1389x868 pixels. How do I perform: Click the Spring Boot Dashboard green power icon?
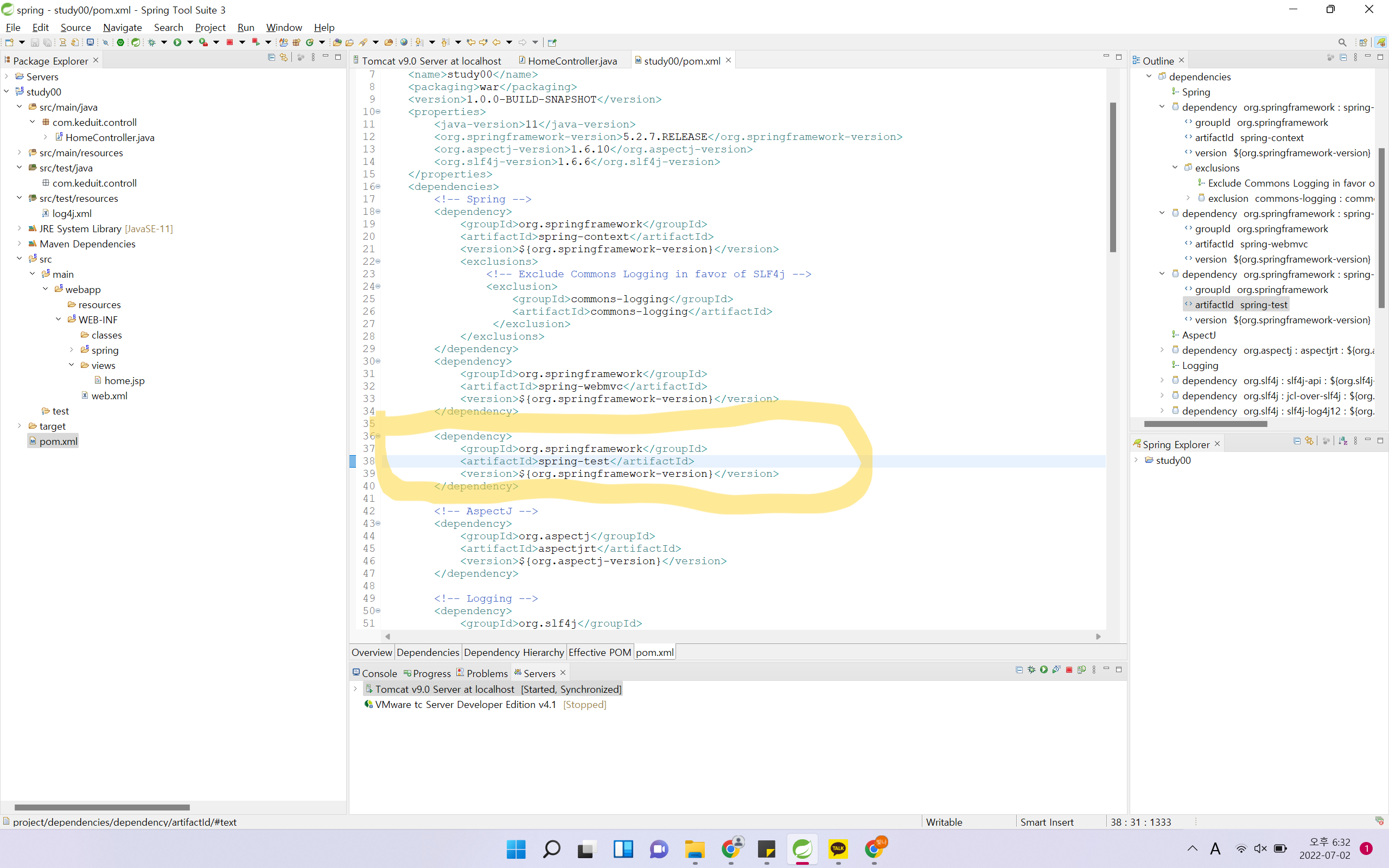pyautogui.click(x=120, y=42)
